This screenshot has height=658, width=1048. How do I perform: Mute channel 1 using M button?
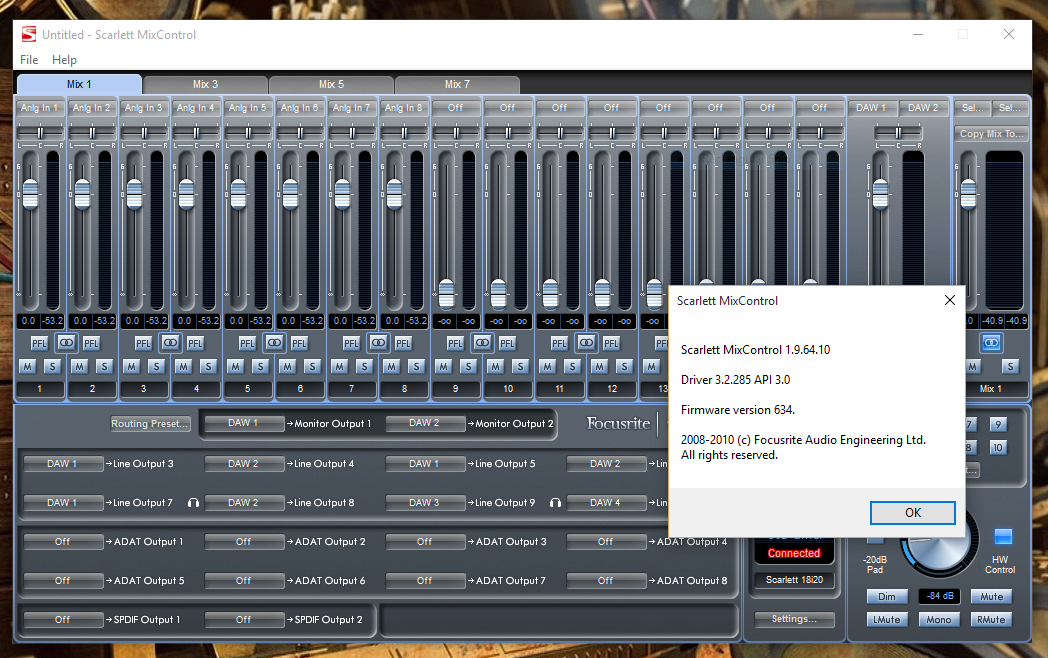pyautogui.click(x=27, y=366)
